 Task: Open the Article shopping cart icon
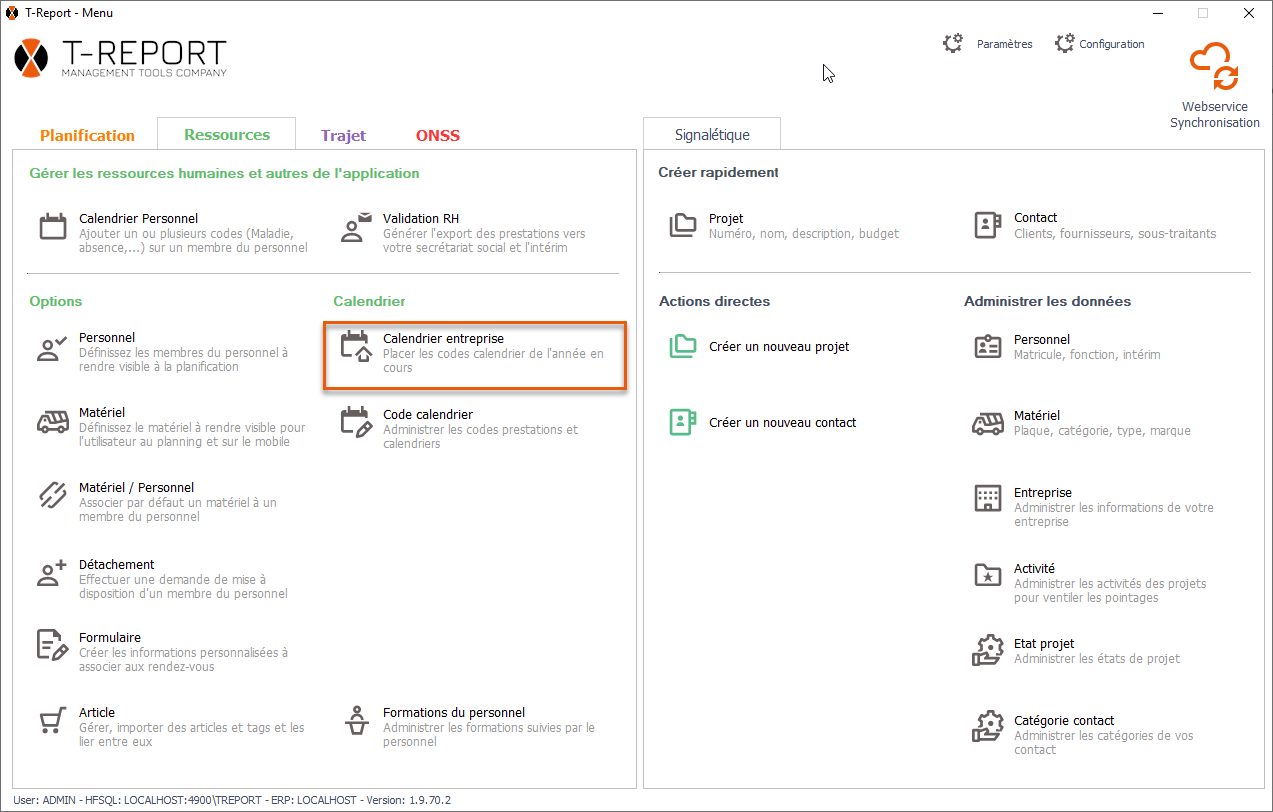52,720
